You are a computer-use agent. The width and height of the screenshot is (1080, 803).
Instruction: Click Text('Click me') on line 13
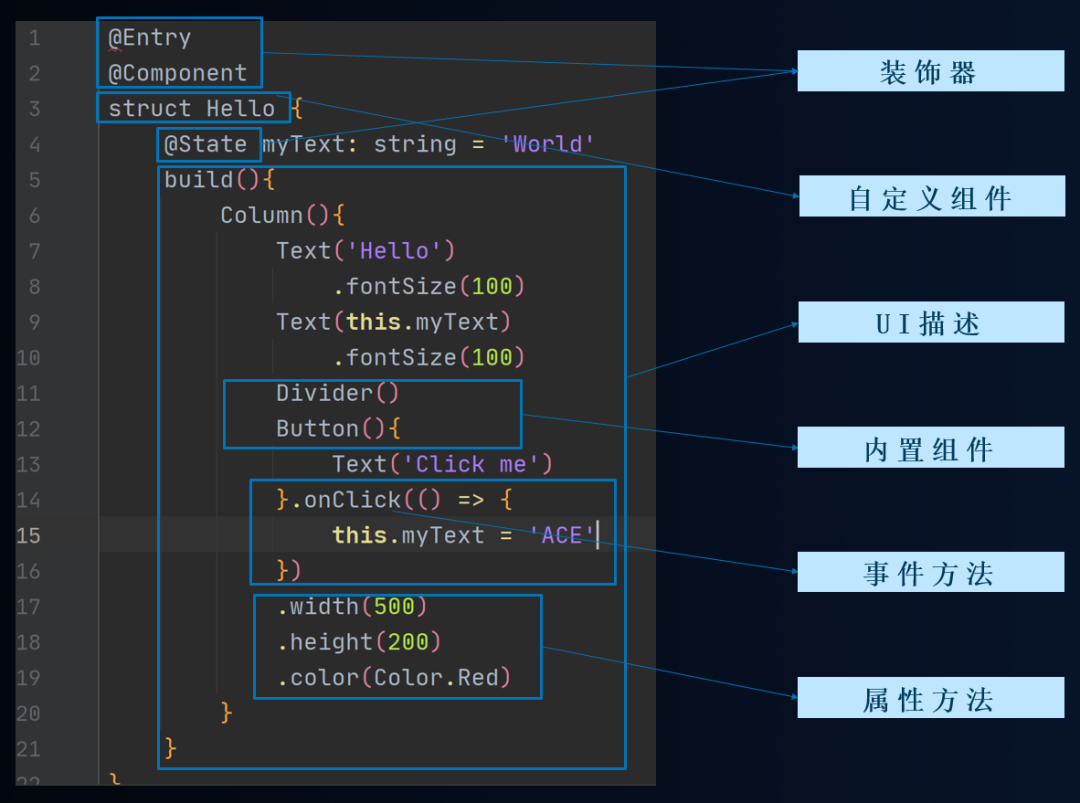click(442, 464)
